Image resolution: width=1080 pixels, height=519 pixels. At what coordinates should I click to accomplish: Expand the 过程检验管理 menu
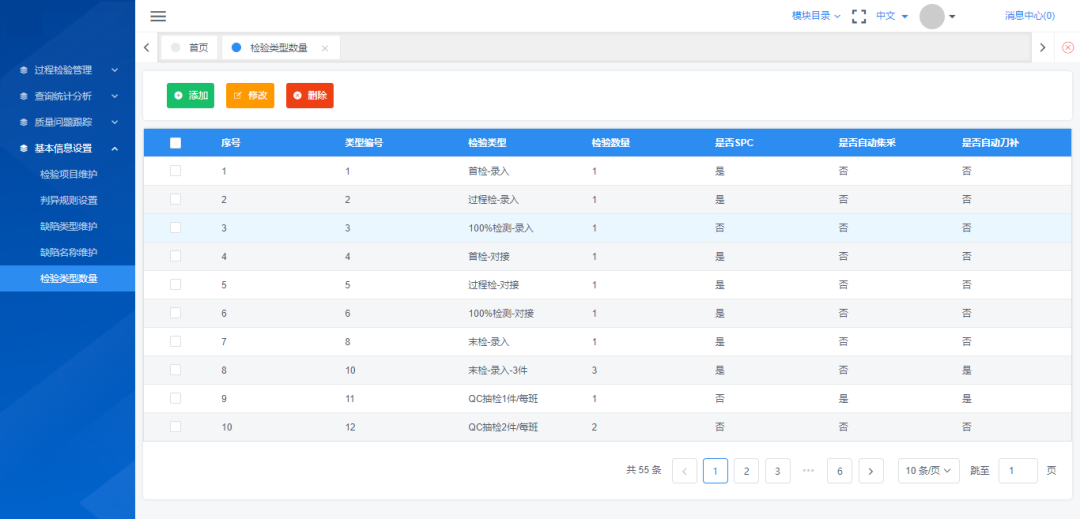coord(115,70)
